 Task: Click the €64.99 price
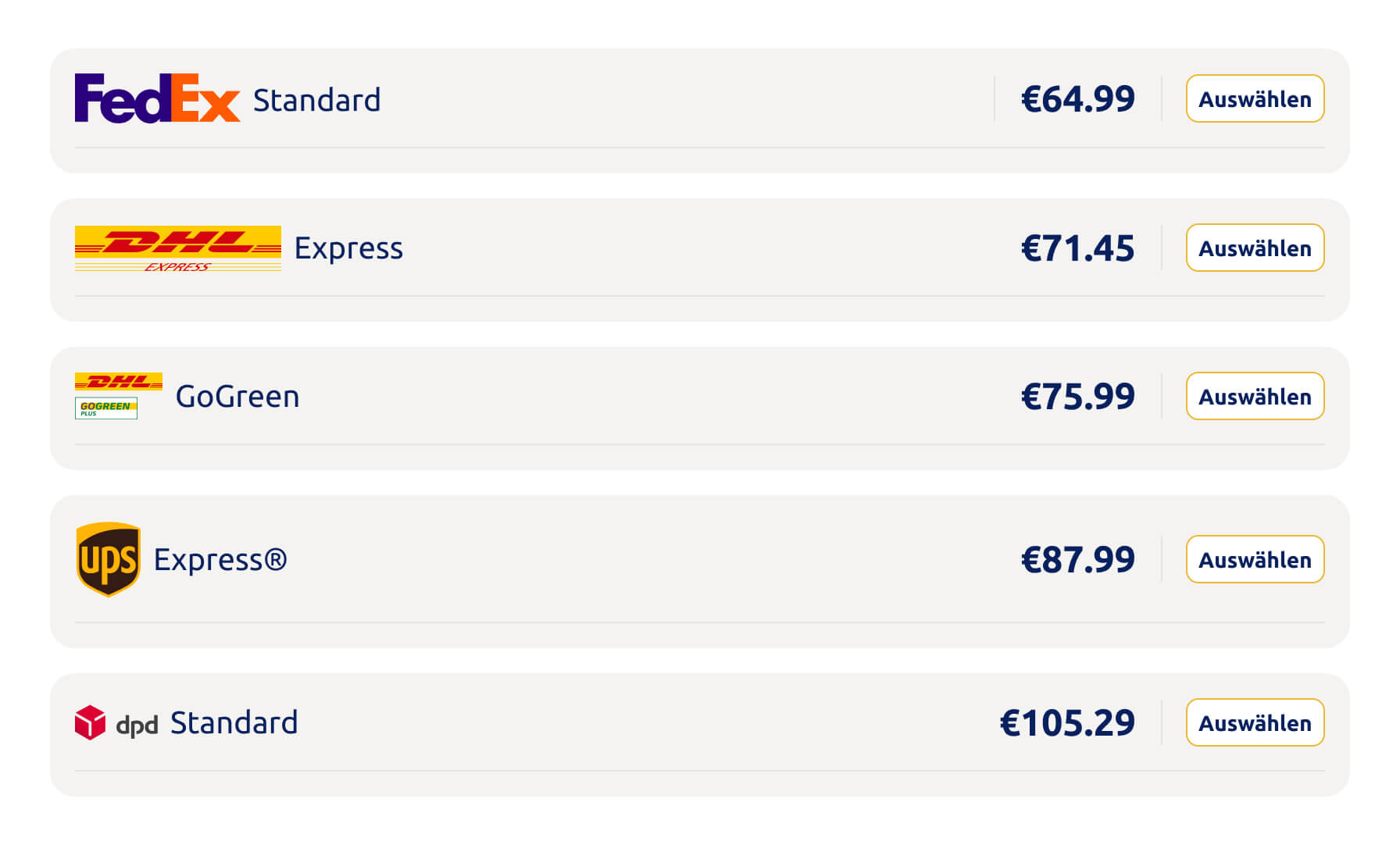tap(1077, 99)
